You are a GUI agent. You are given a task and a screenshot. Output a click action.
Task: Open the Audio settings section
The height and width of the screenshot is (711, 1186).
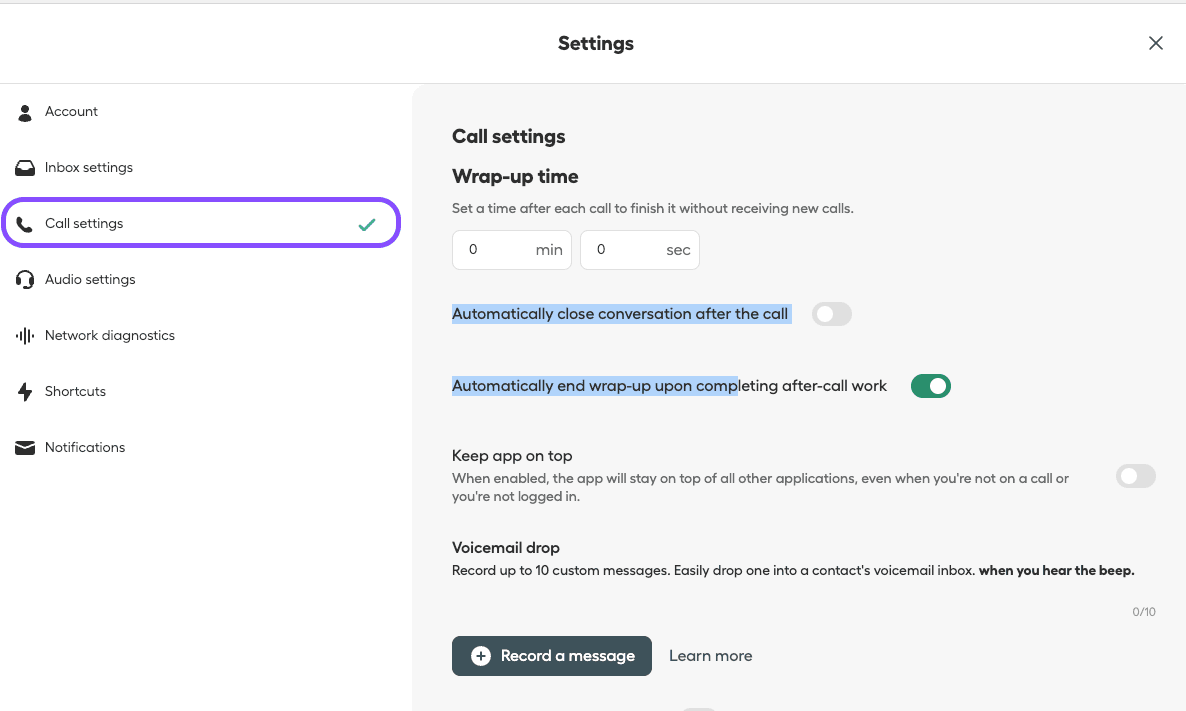90,280
